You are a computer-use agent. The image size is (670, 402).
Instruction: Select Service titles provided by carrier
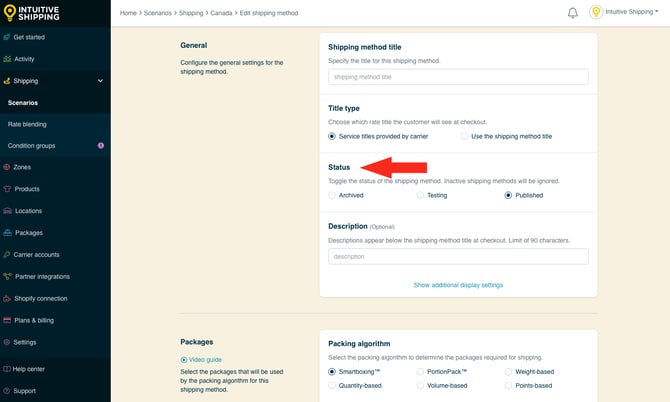(x=332, y=136)
